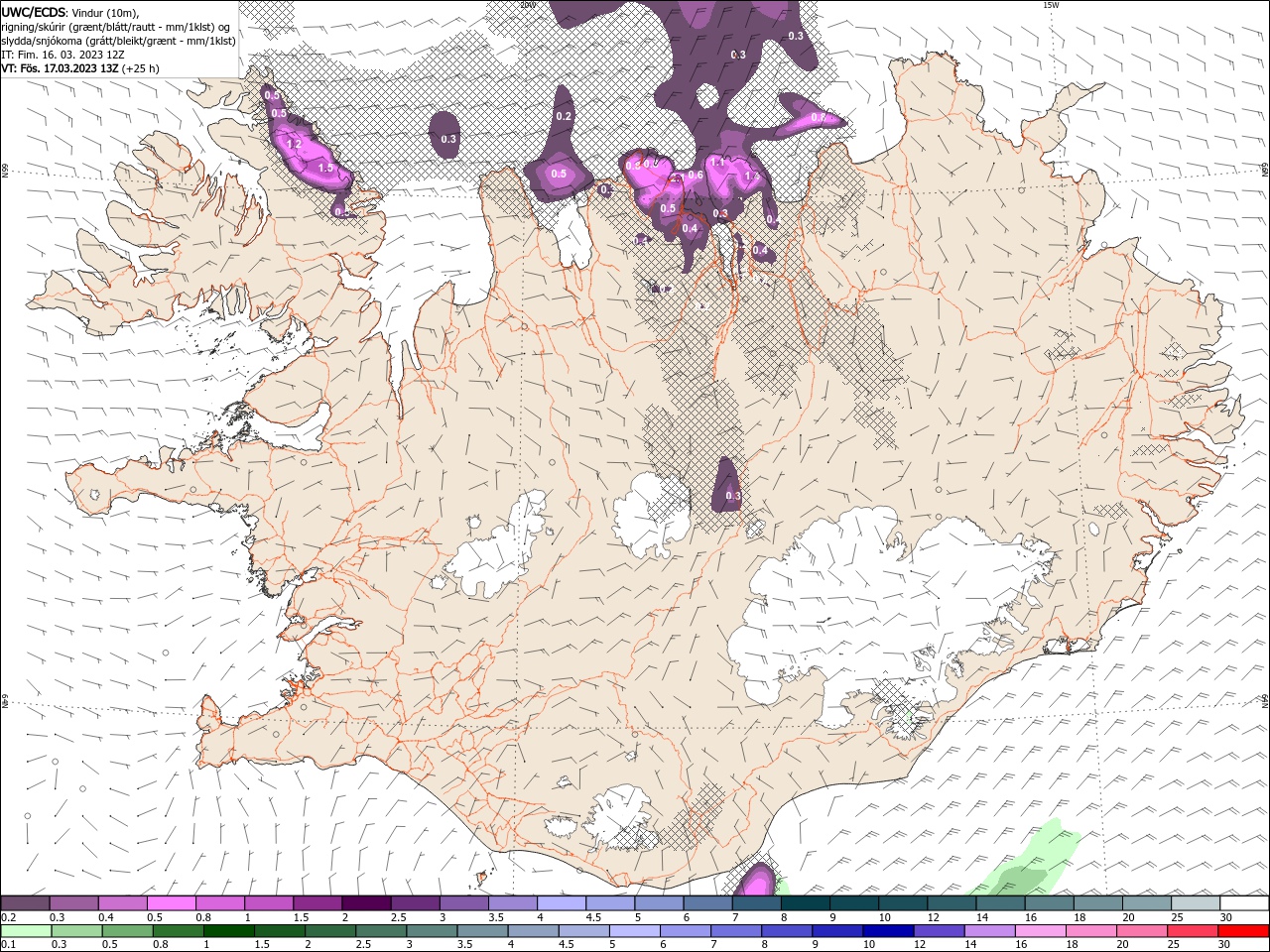
Task: Click the 1.2 snowfall value on the map
Action: pos(294,145)
